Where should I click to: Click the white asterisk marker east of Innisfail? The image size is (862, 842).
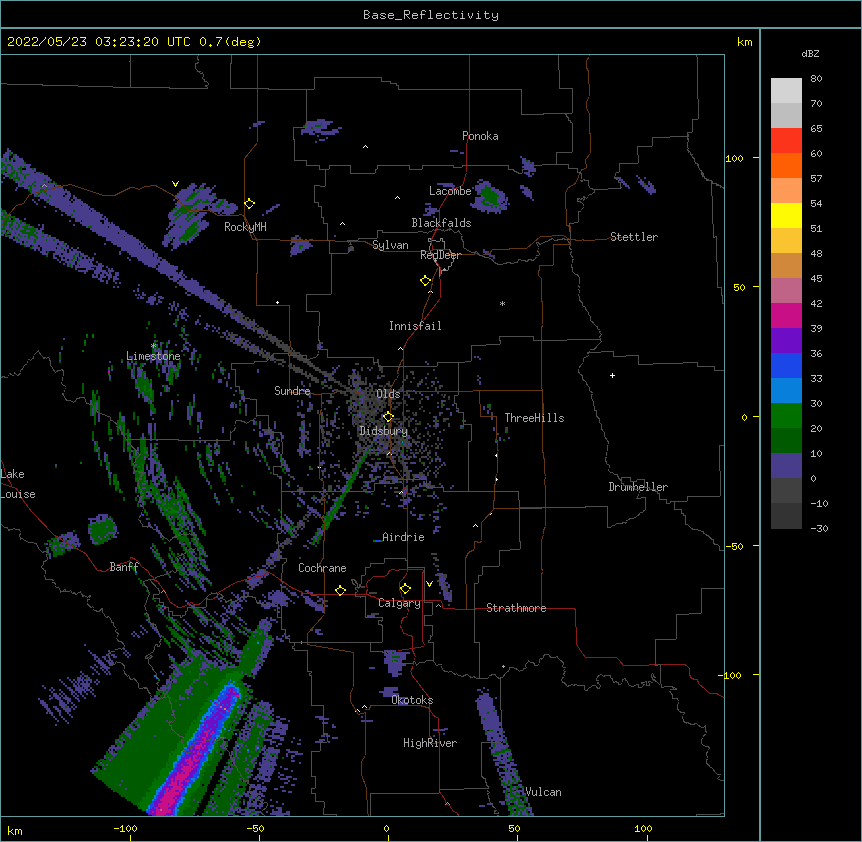[502, 303]
